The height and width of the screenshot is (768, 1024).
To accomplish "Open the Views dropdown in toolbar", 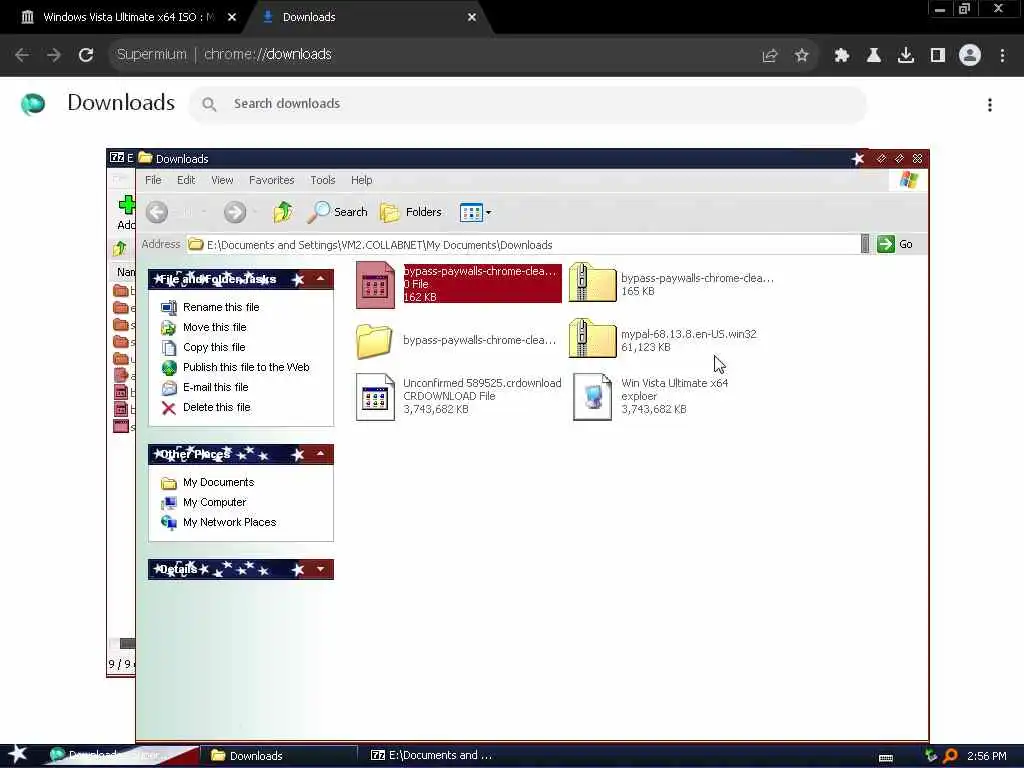I will [x=475, y=212].
